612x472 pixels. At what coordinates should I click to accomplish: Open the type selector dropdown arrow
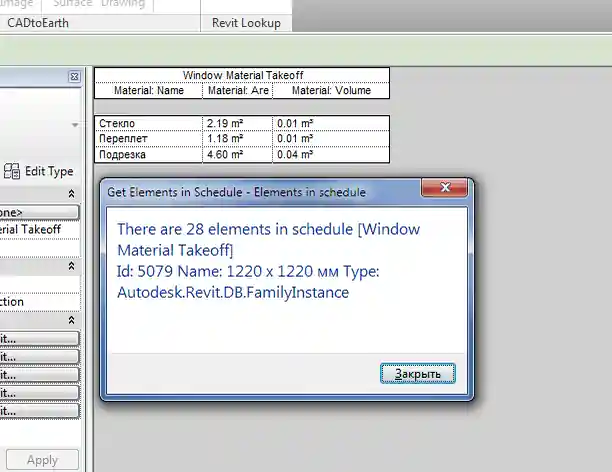point(74,125)
